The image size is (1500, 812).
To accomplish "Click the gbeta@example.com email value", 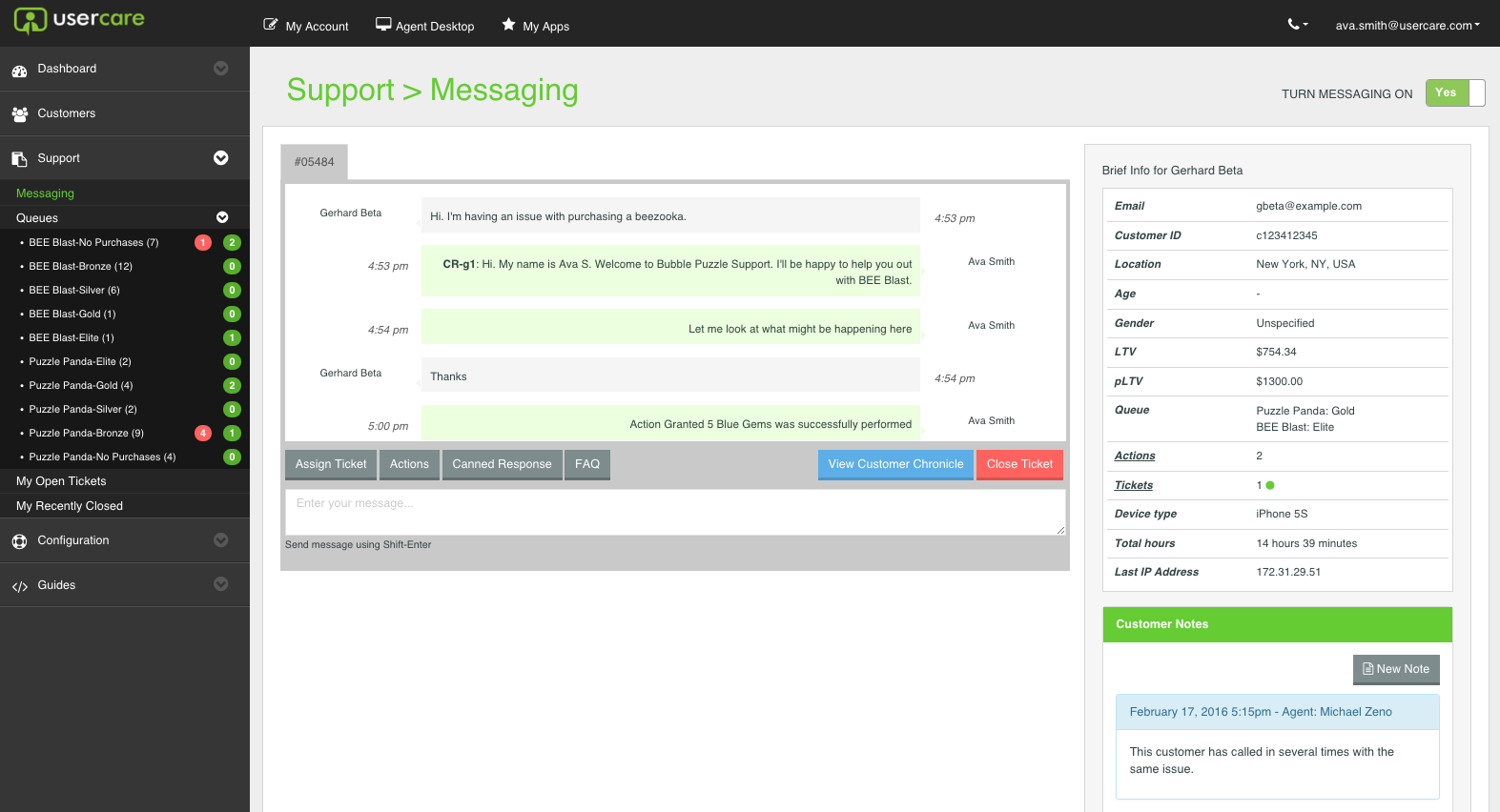I will 1308,206.
